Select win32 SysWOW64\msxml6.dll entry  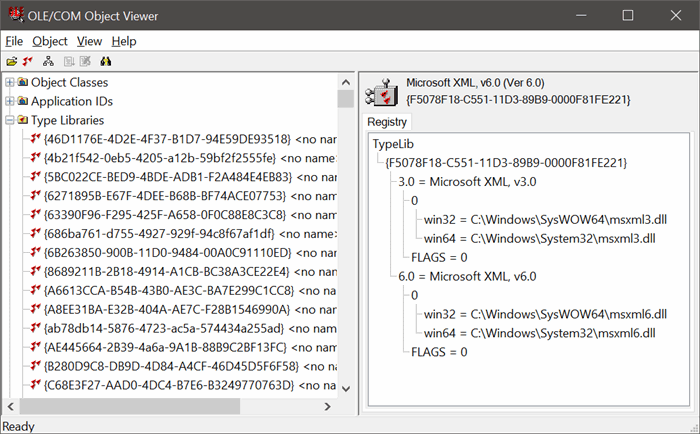coord(545,314)
